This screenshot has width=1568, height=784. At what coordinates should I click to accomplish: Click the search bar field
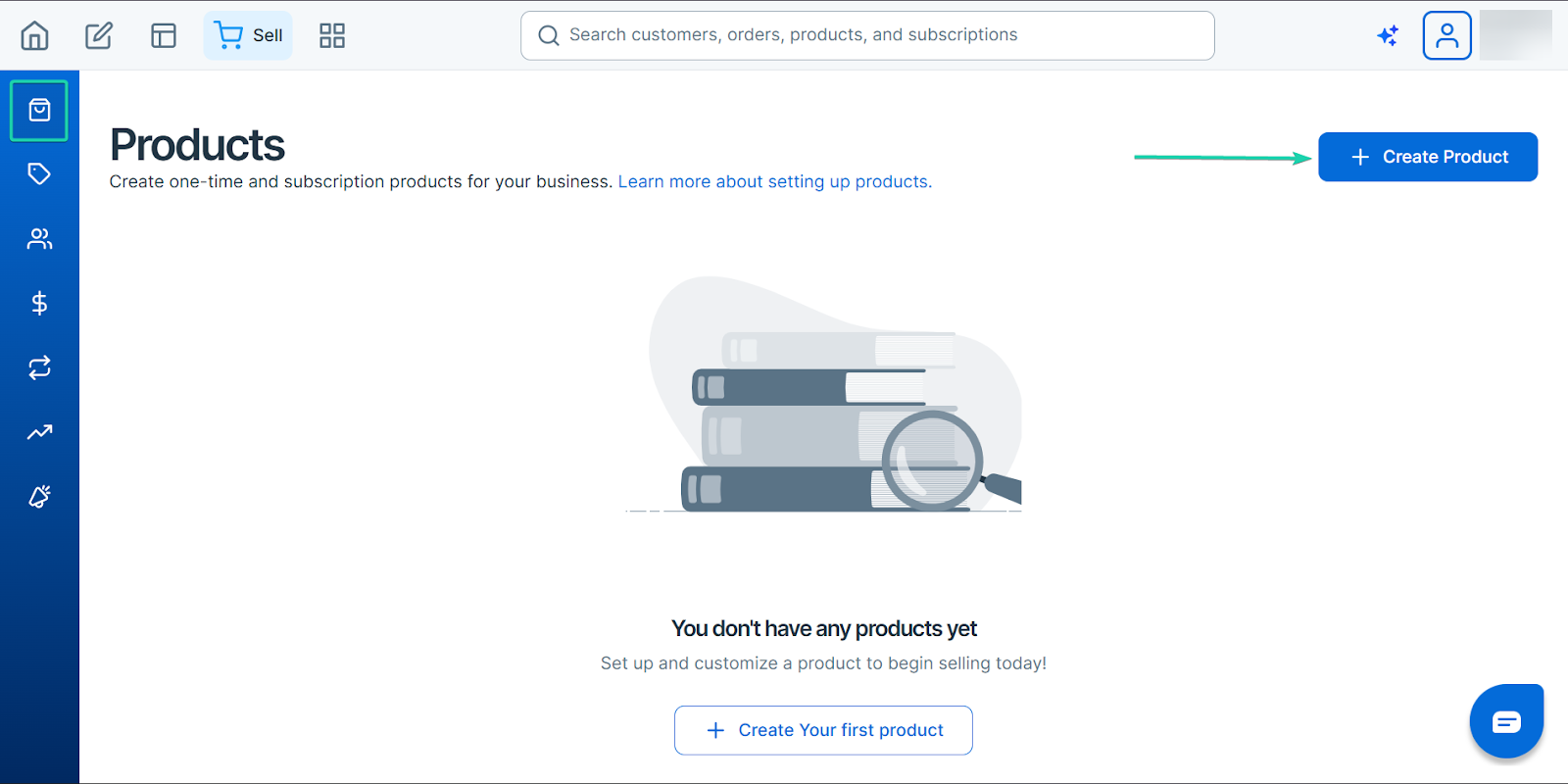(x=867, y=35)
